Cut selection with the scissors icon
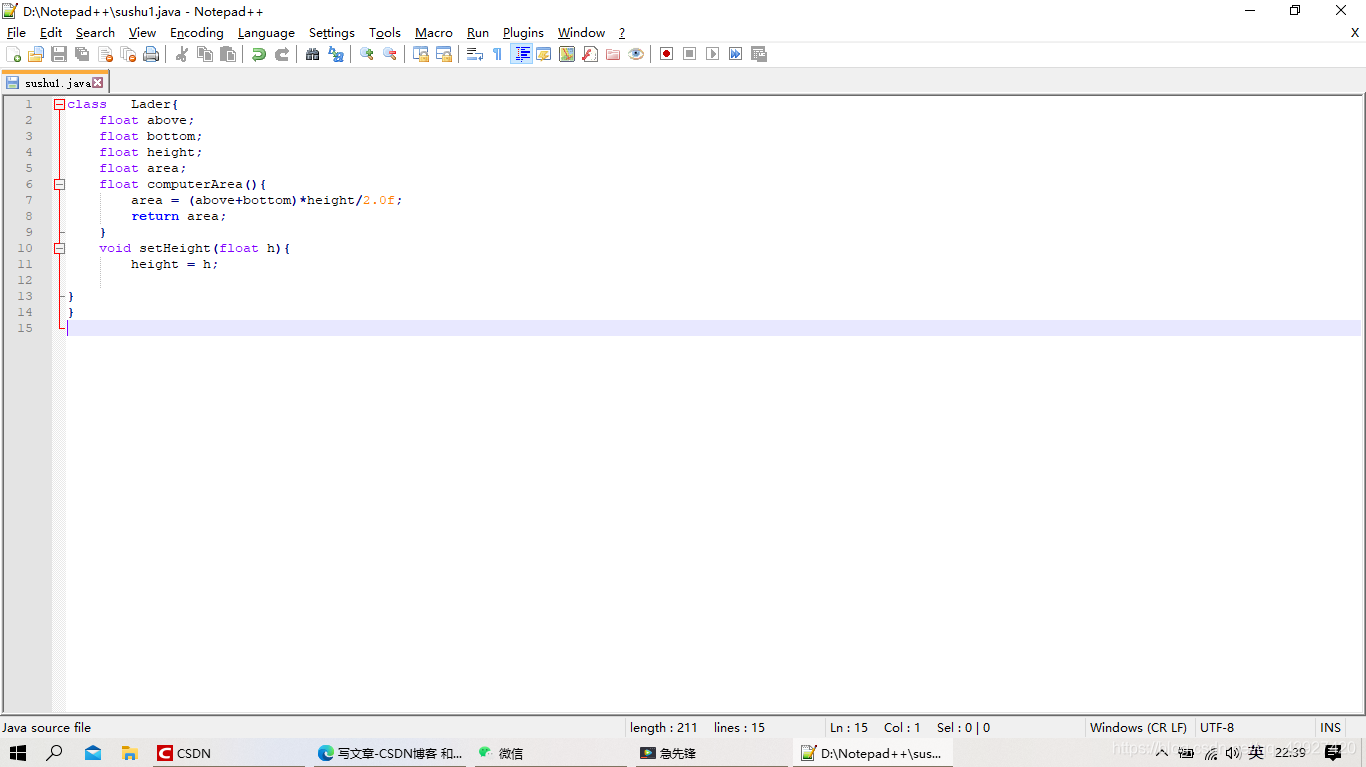Screen dimensions: 1366x767 click(182, 54)
